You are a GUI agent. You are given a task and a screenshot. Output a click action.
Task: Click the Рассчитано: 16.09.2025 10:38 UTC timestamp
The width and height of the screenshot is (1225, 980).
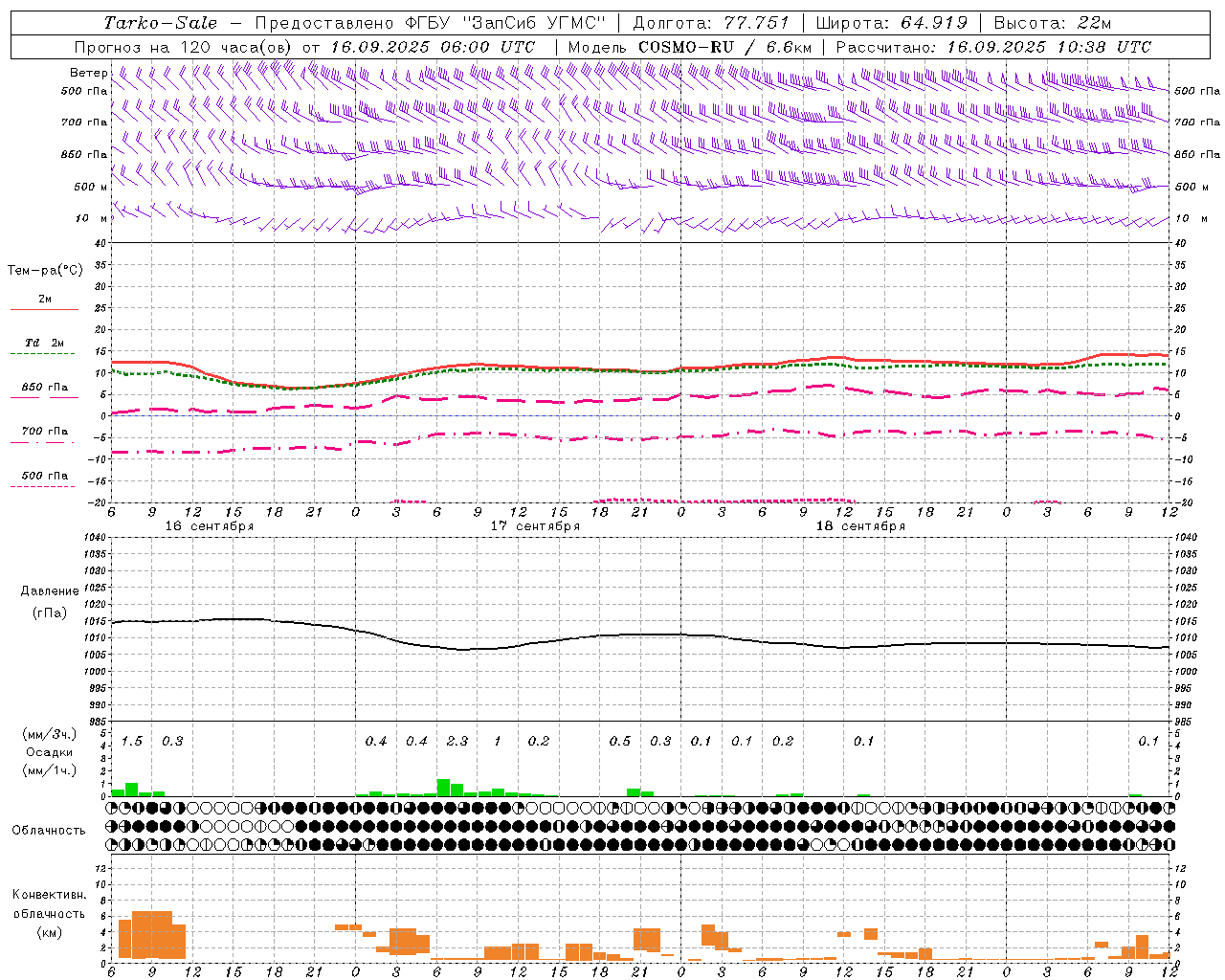click(993, 47)
